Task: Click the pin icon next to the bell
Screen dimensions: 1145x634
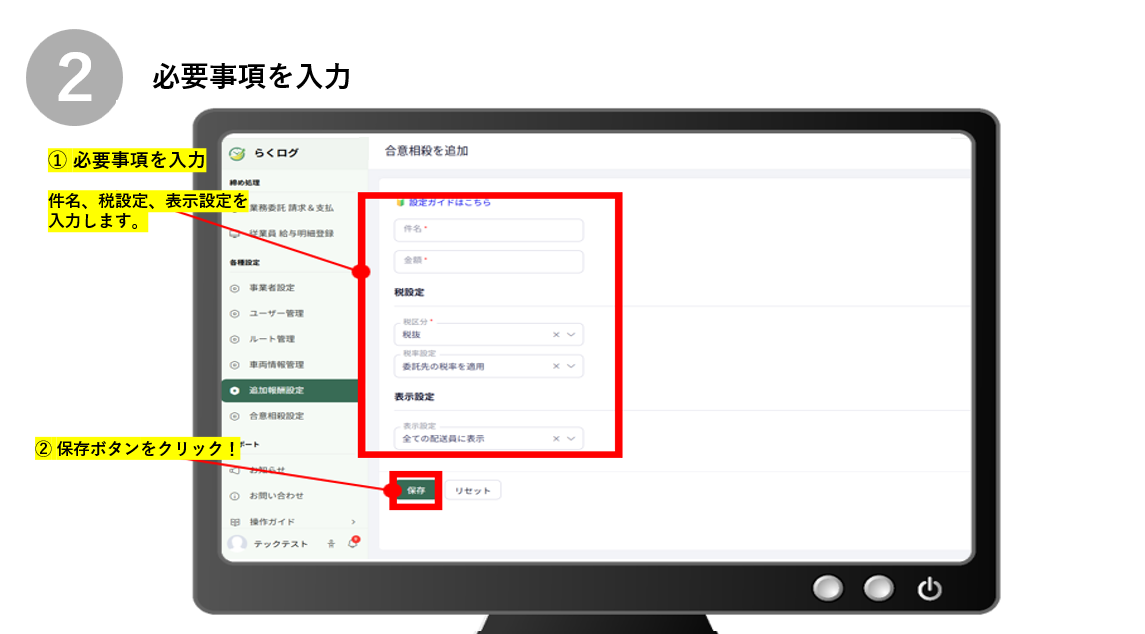Action: (x=331, y=544)
